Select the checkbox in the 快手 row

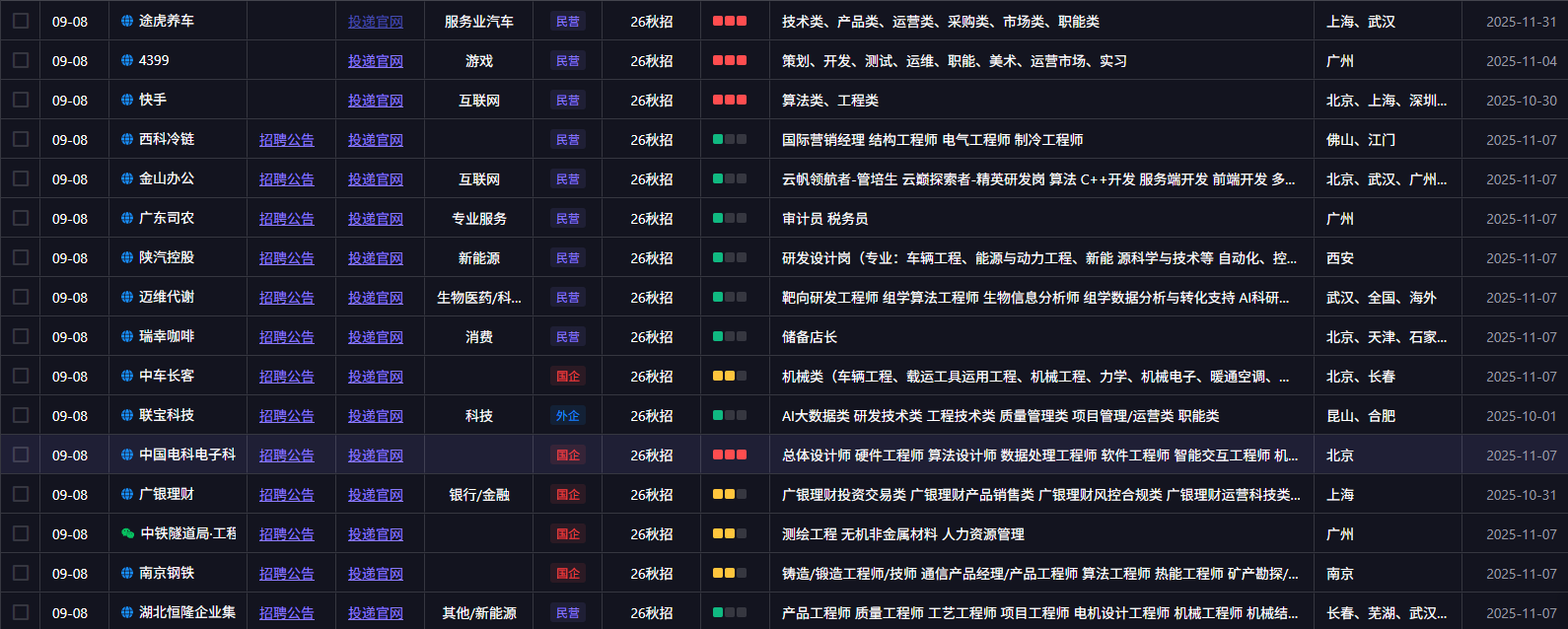tap(21, 100)
